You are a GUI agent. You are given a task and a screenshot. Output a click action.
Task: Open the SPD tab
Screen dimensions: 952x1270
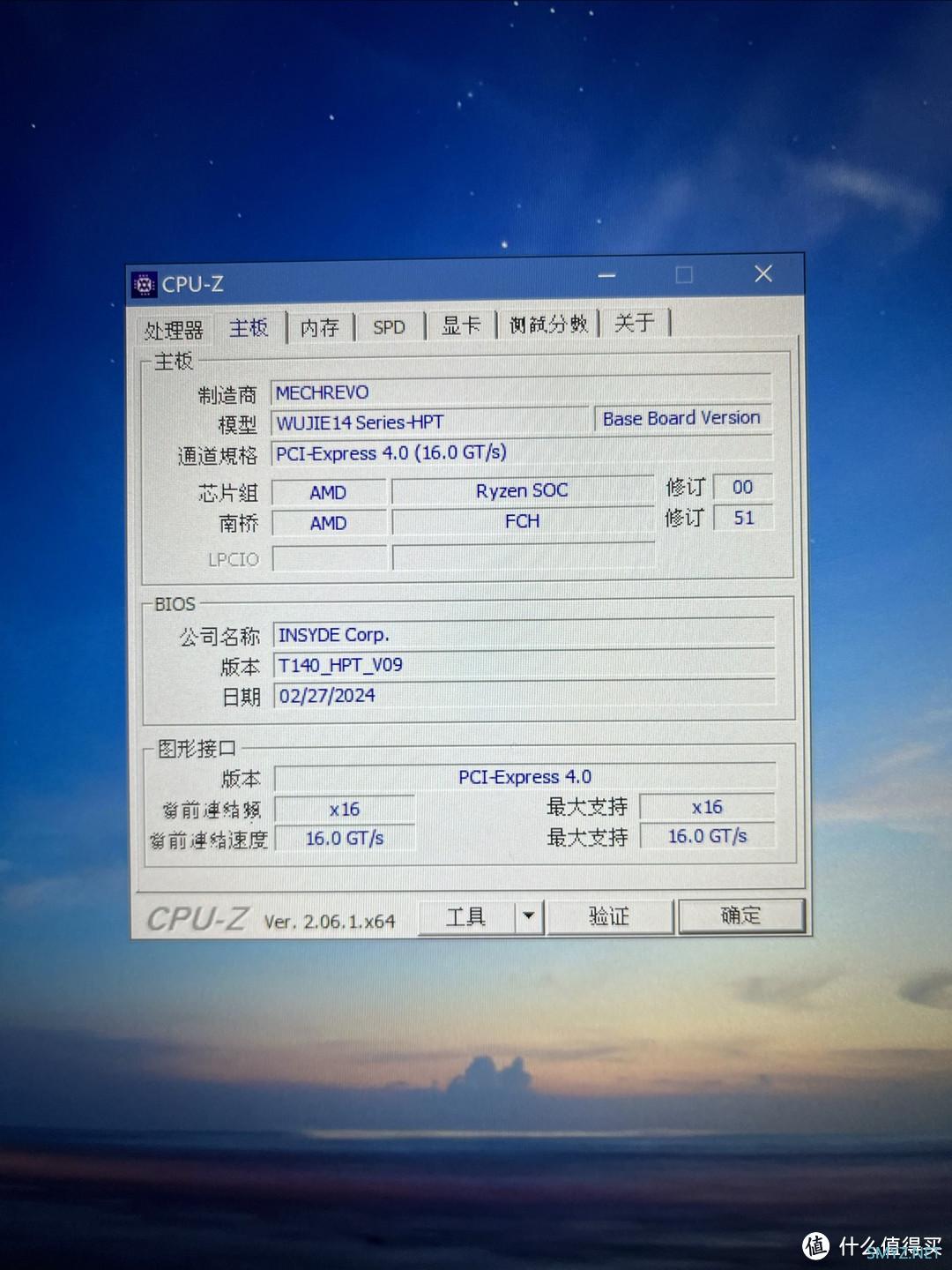pyautogui.click(x=389, y=327)
